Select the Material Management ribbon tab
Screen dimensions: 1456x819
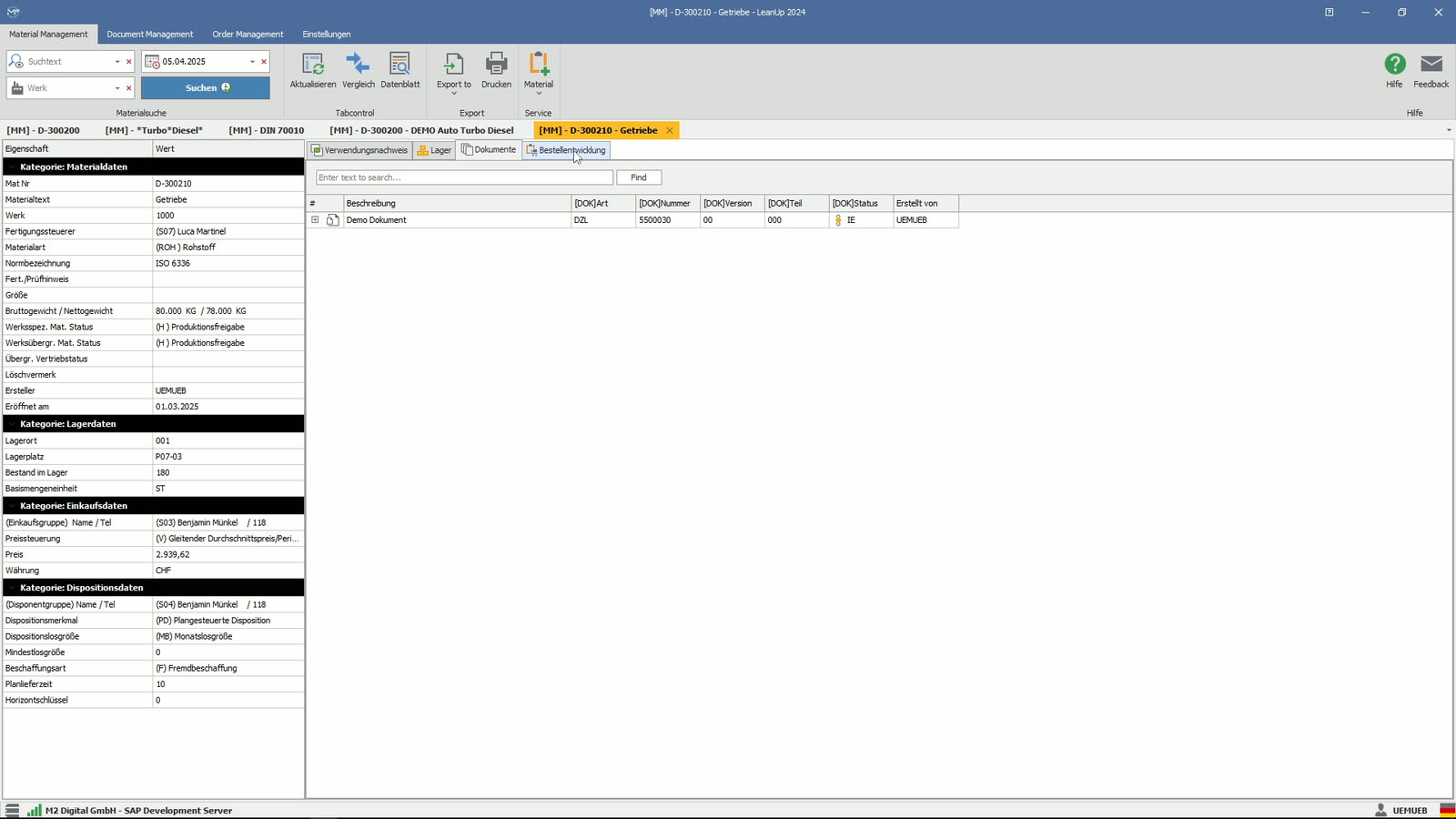coord(49,35)
